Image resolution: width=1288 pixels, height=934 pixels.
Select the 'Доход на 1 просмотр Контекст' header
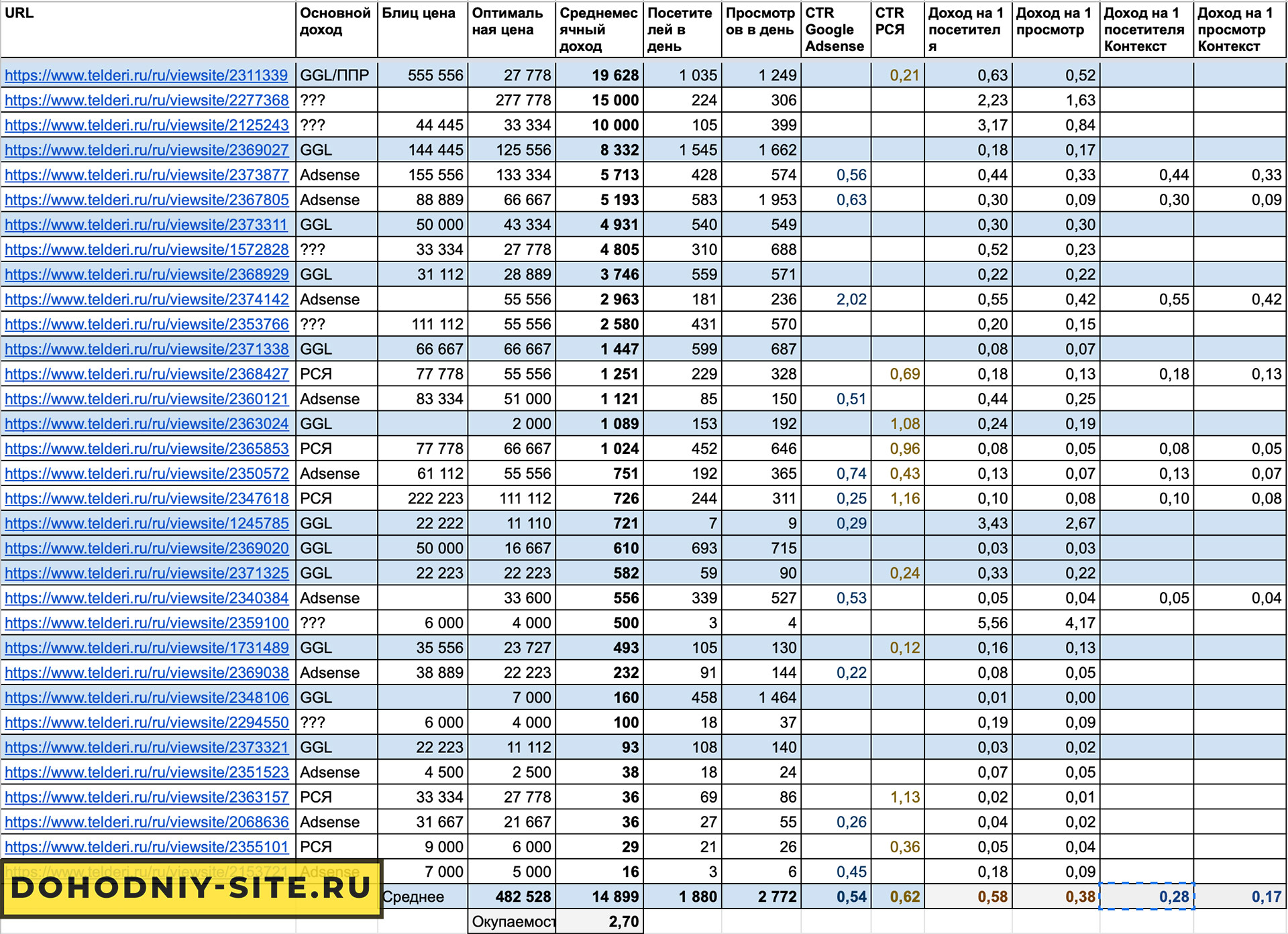1240,30
